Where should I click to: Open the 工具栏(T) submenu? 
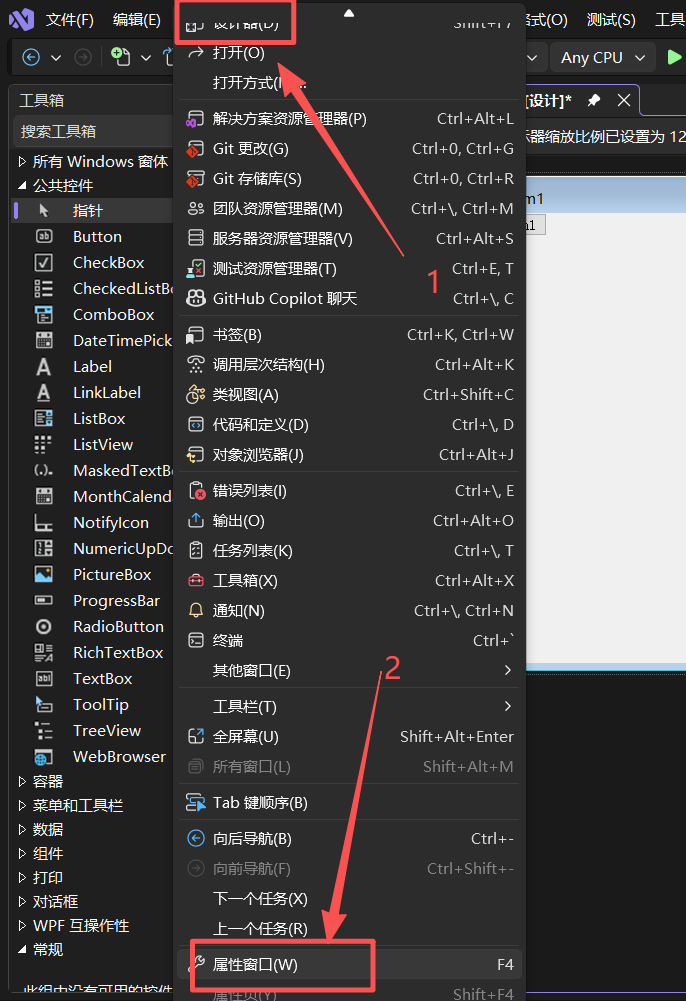[350, 707]
